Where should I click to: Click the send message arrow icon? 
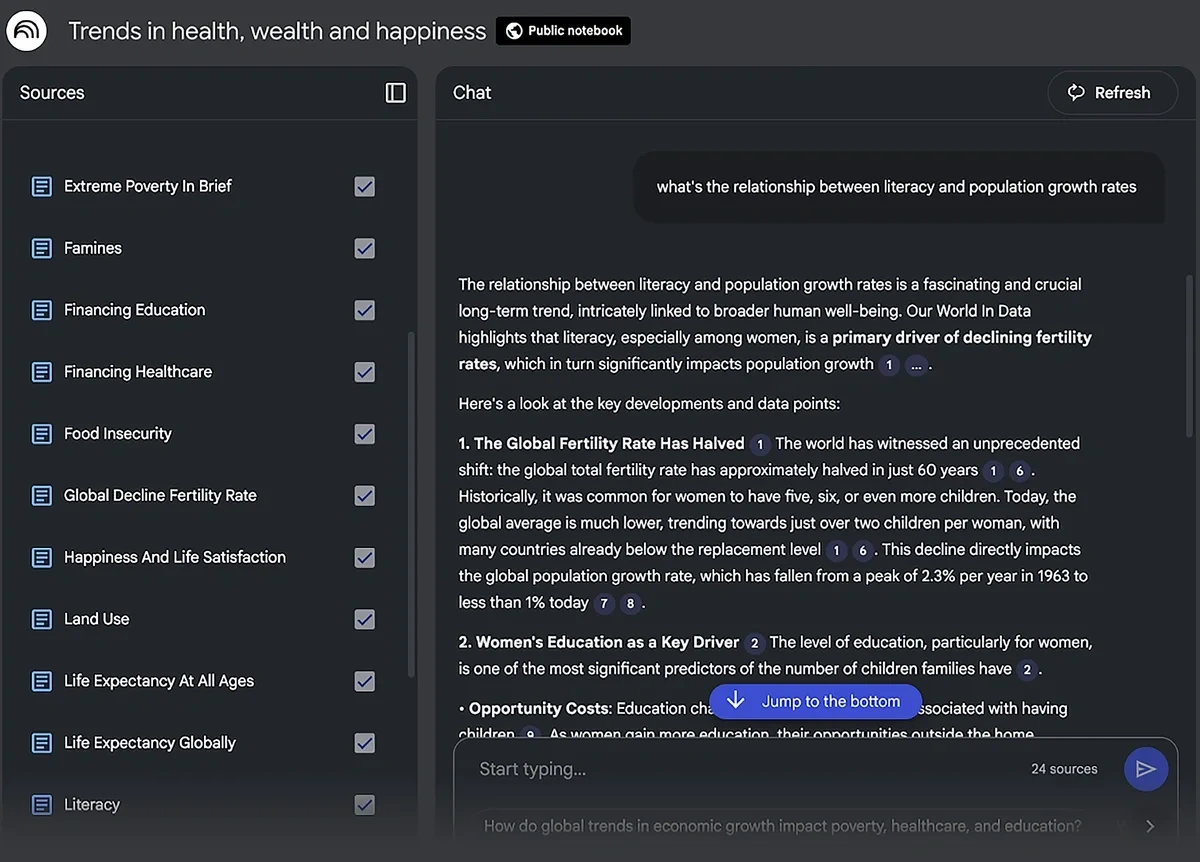(1146, 769)
